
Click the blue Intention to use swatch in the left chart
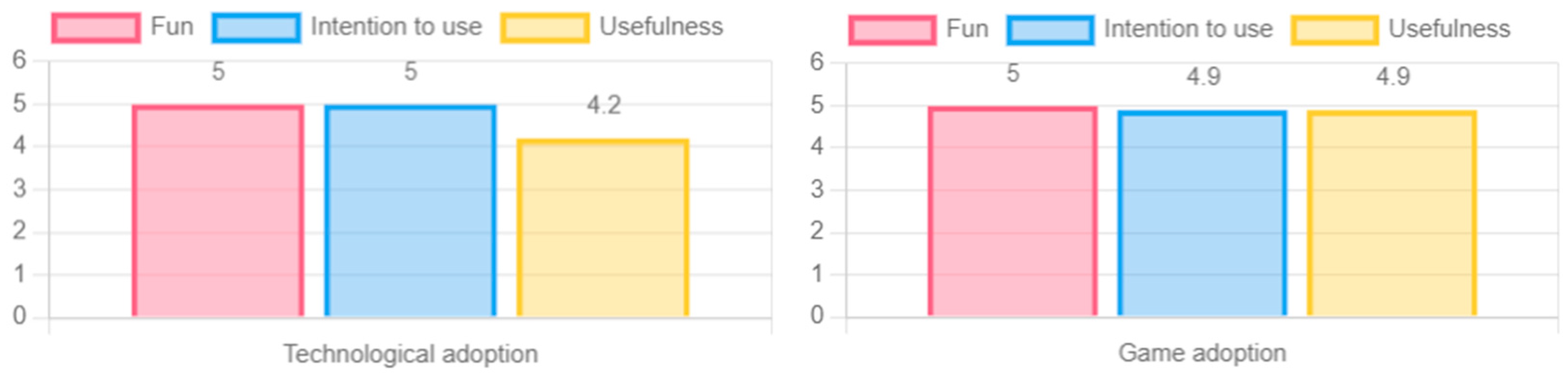tap(256, 28)
